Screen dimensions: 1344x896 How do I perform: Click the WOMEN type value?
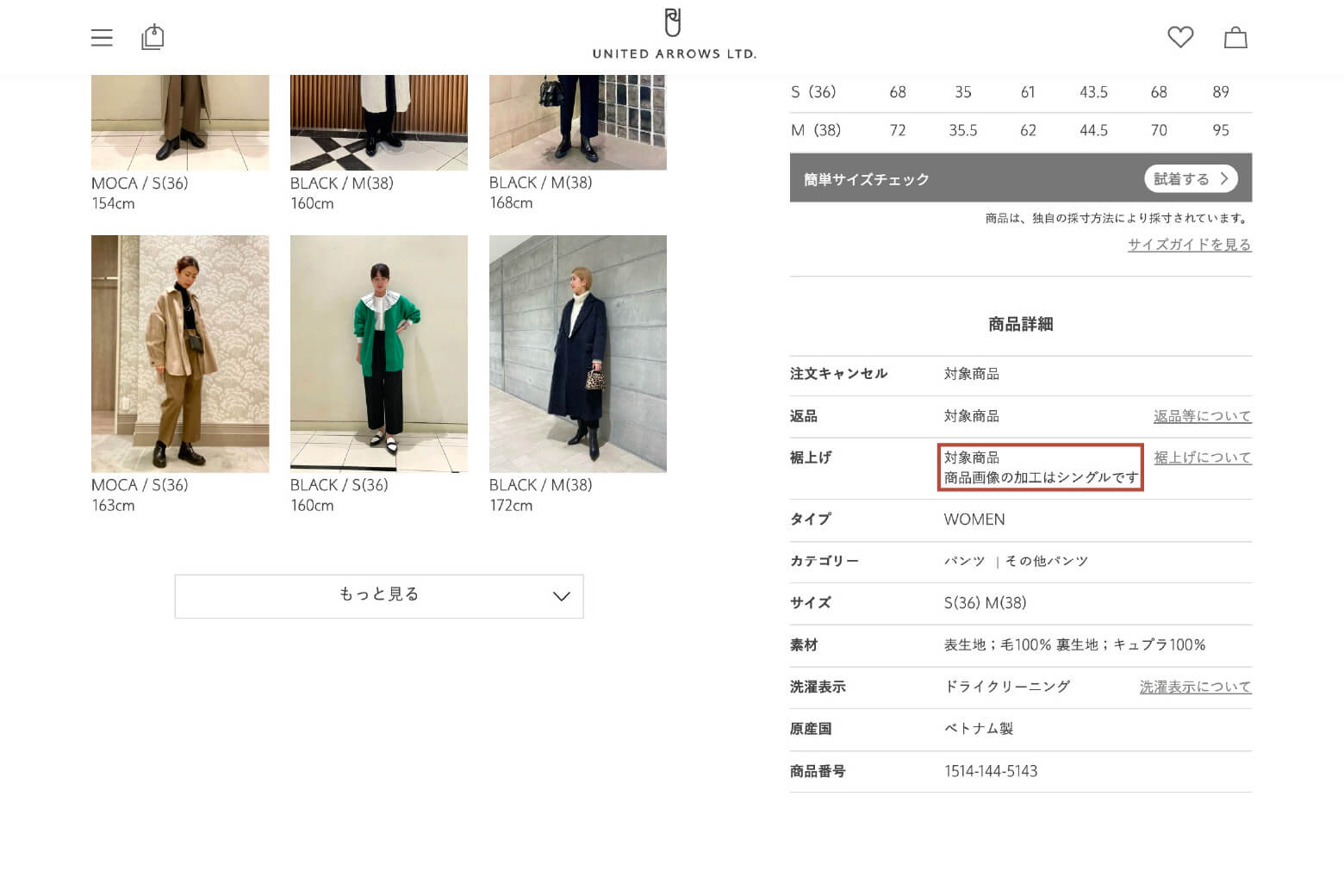point(974,520)
